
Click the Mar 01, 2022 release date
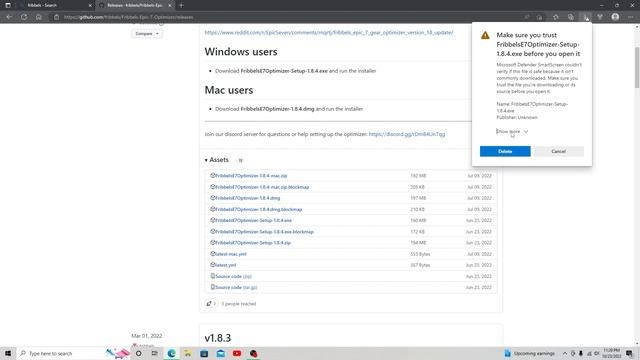(x=147, y=336)
